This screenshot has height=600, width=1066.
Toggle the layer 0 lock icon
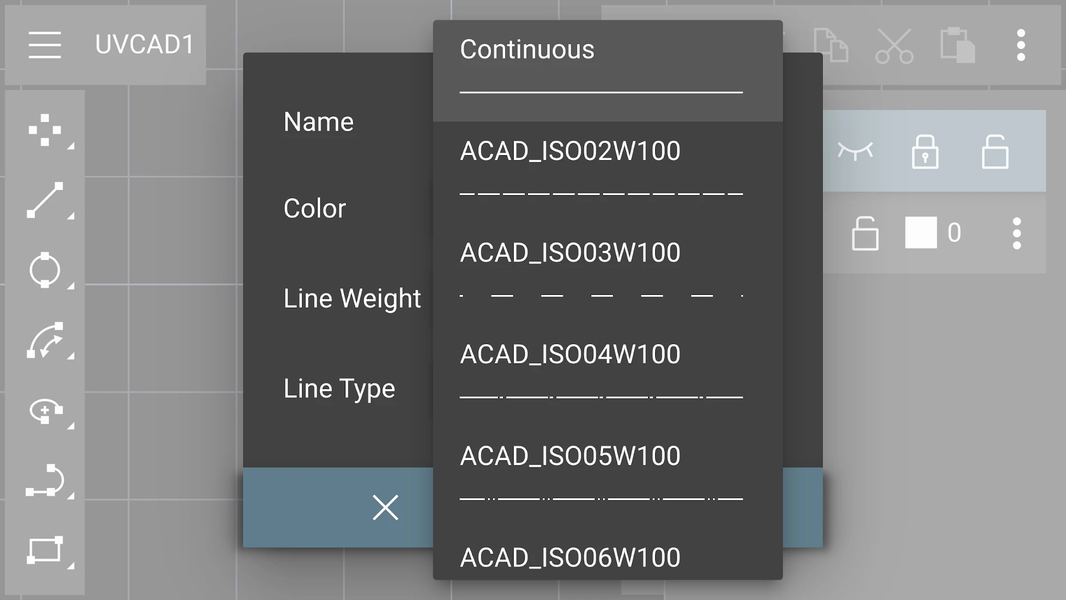865,234
